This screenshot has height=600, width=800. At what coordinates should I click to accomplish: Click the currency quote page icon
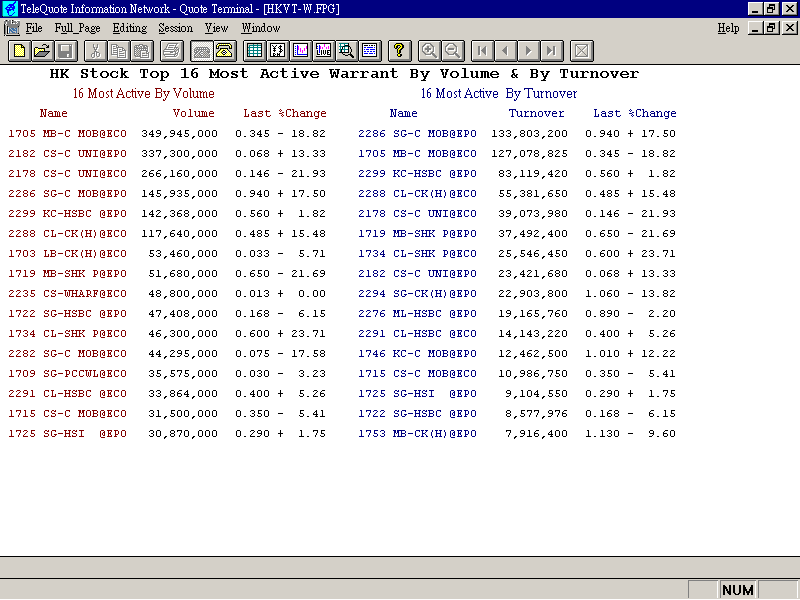(278, 51)
